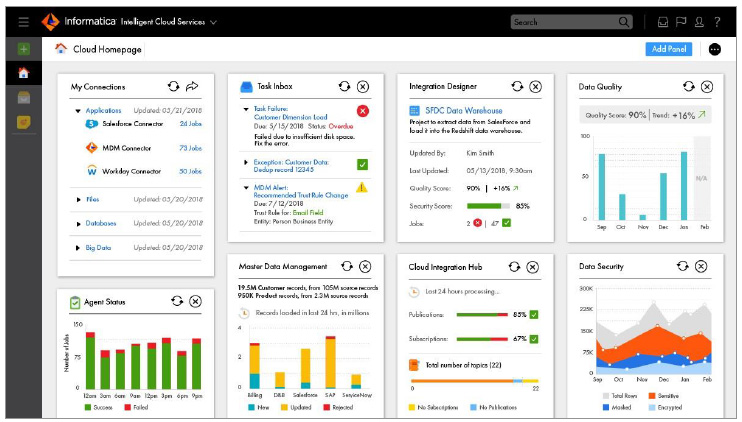Expand the Files tree node
The height and width of the screenshot is (422, 742).
point(79,200)
